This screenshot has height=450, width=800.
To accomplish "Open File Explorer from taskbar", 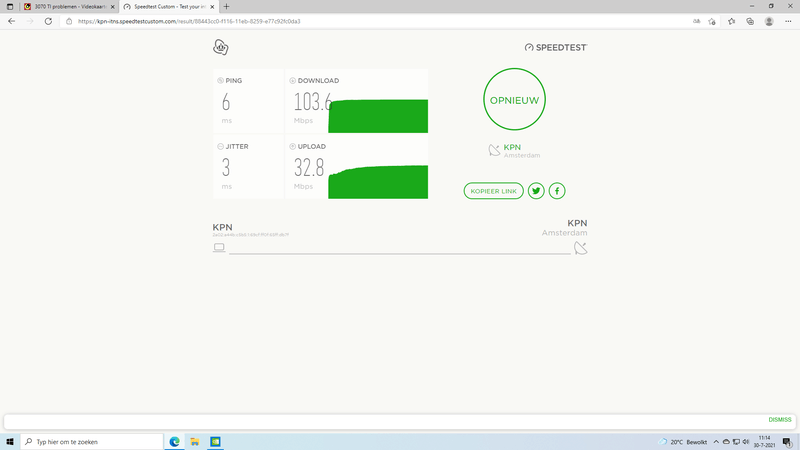I will point(195,442).
